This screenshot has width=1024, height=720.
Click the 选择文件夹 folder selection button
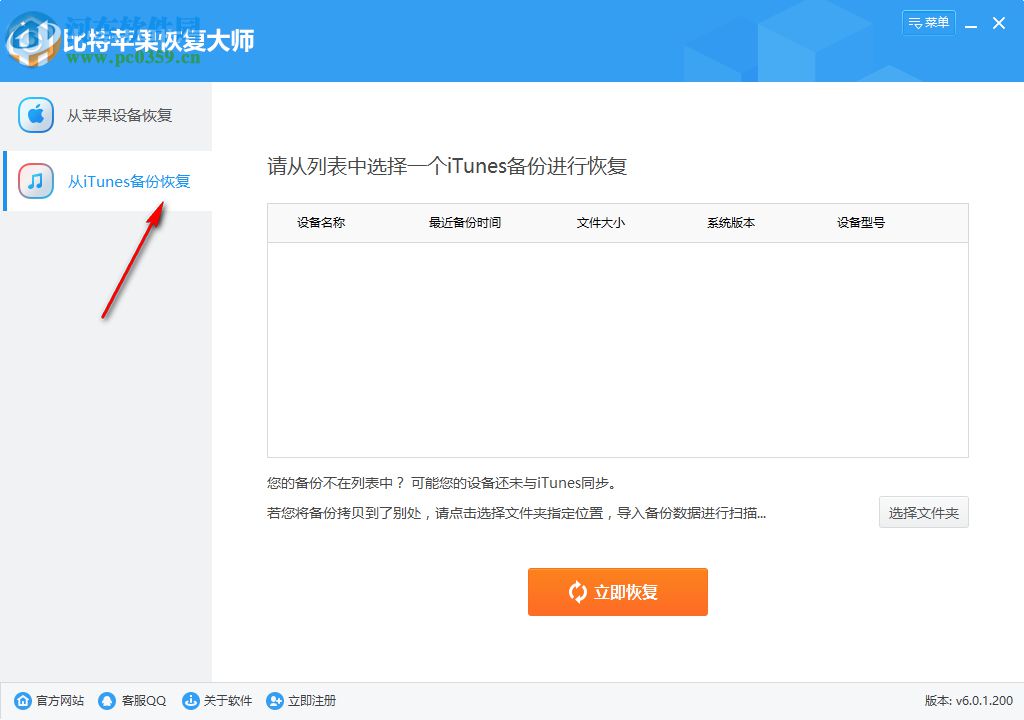[923, 512]
